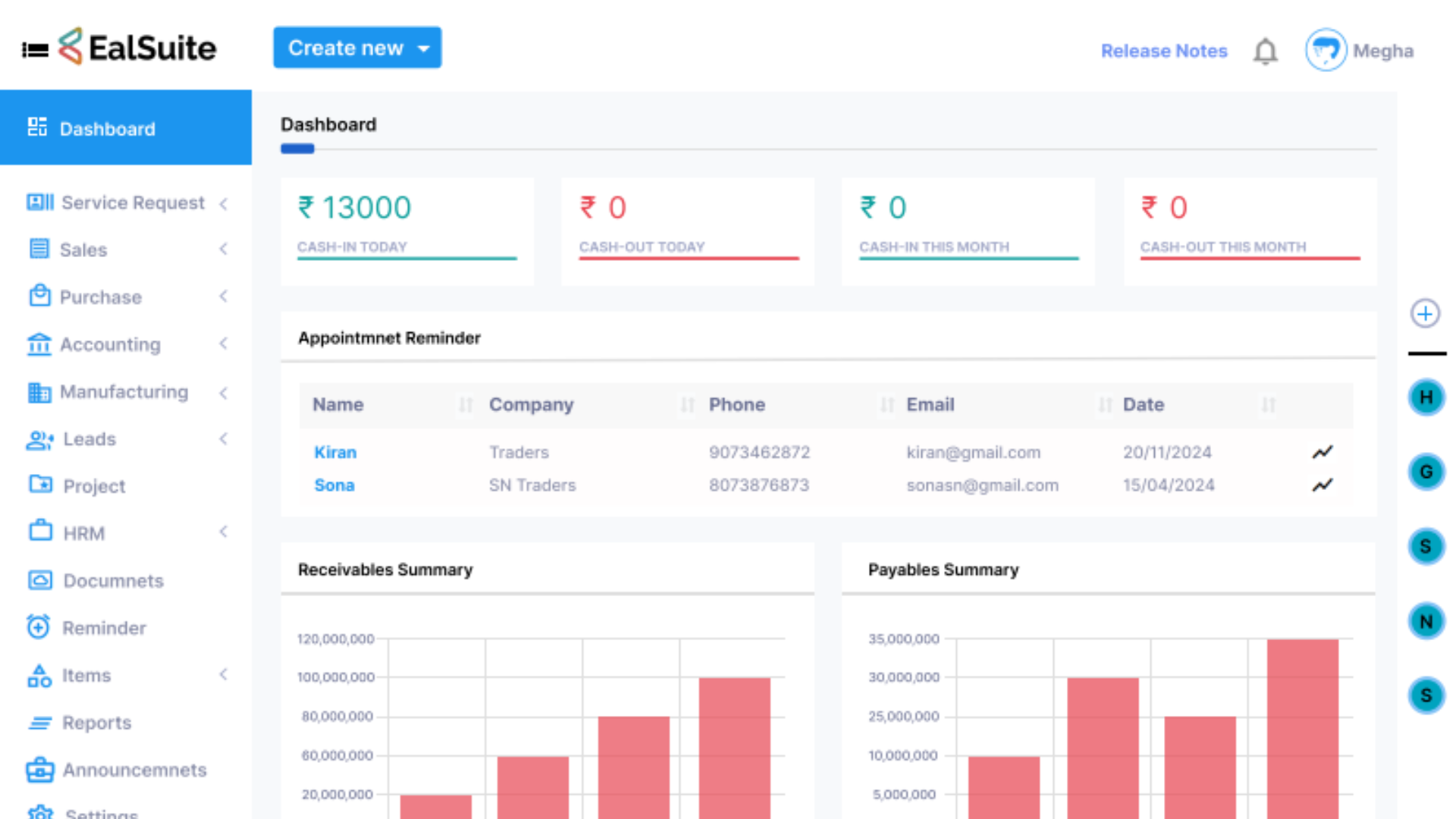This screenshot has height=819, width=1456.
Task: Go to Dashboard in sidebar
Action: click(x=126, y=127)
